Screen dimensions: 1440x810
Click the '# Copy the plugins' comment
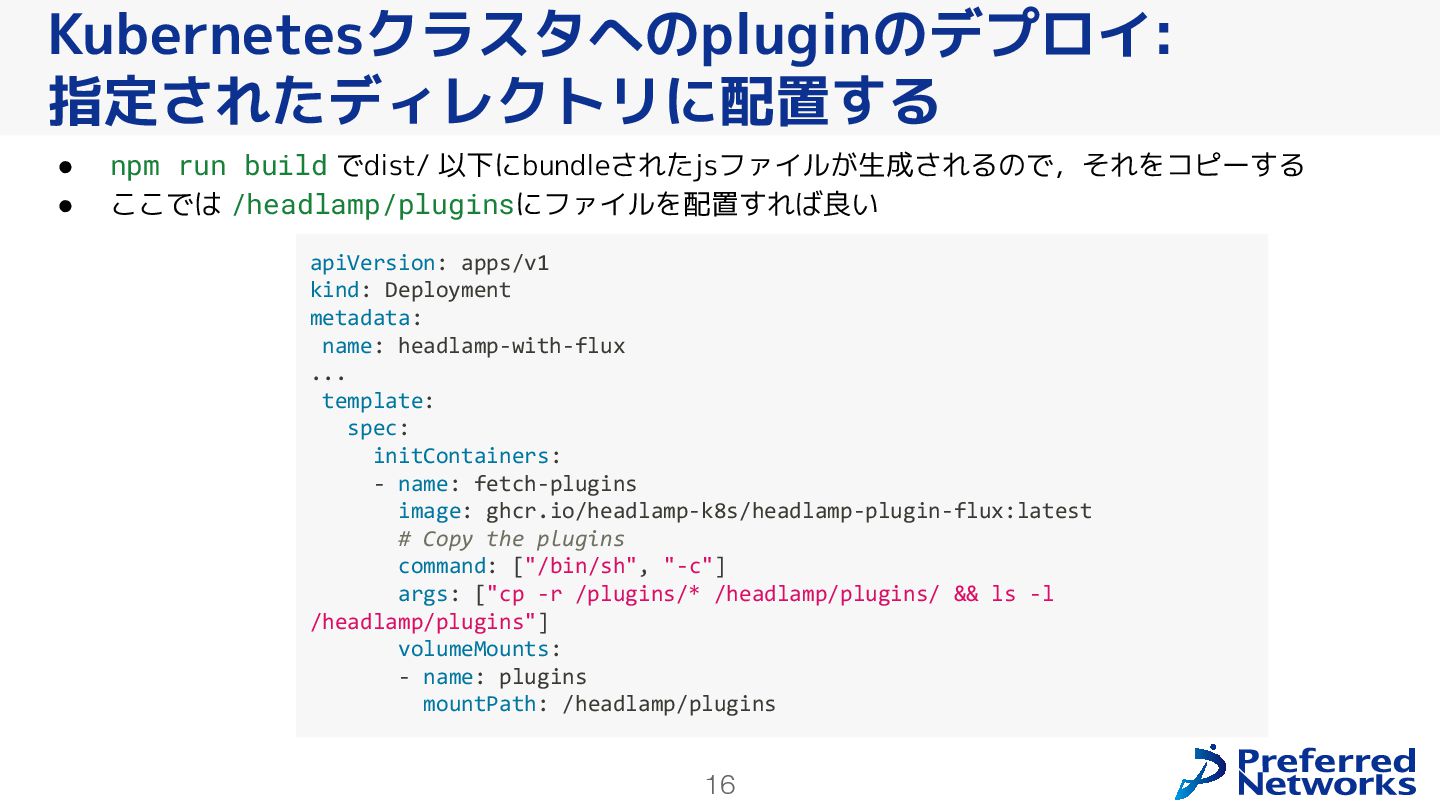511,539
